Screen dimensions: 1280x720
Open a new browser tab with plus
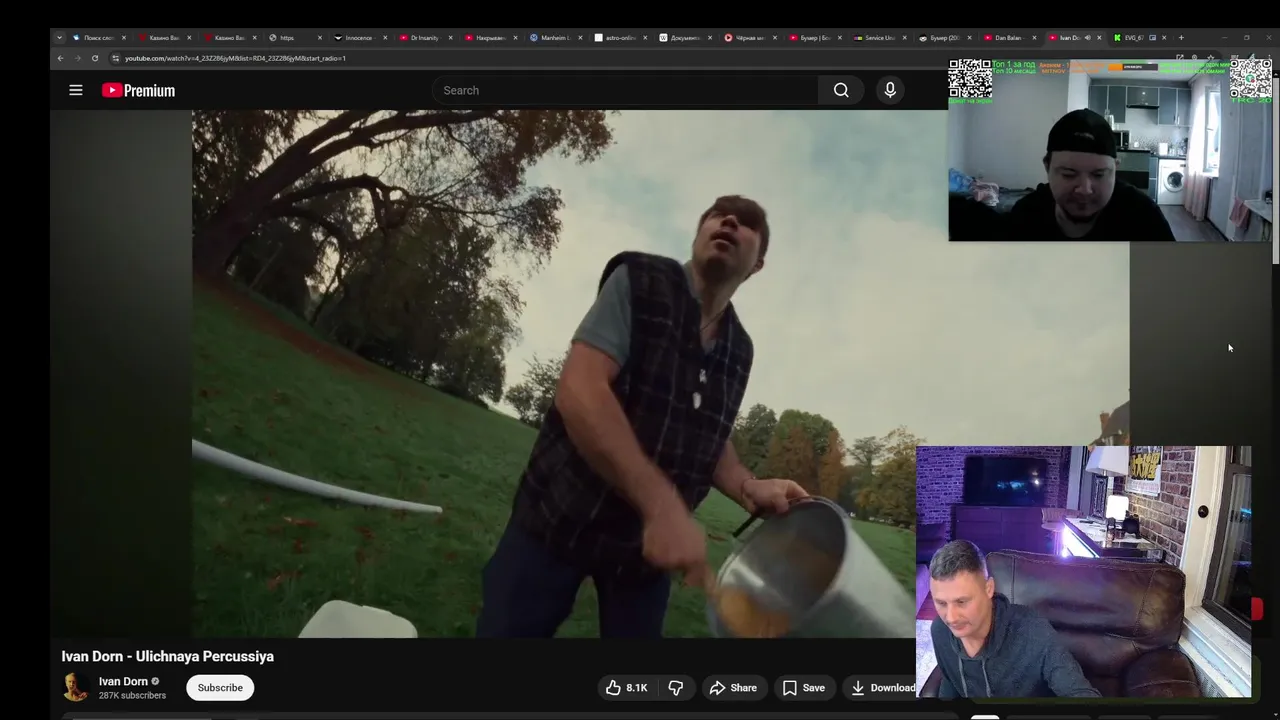click(x=1181, y=38)
